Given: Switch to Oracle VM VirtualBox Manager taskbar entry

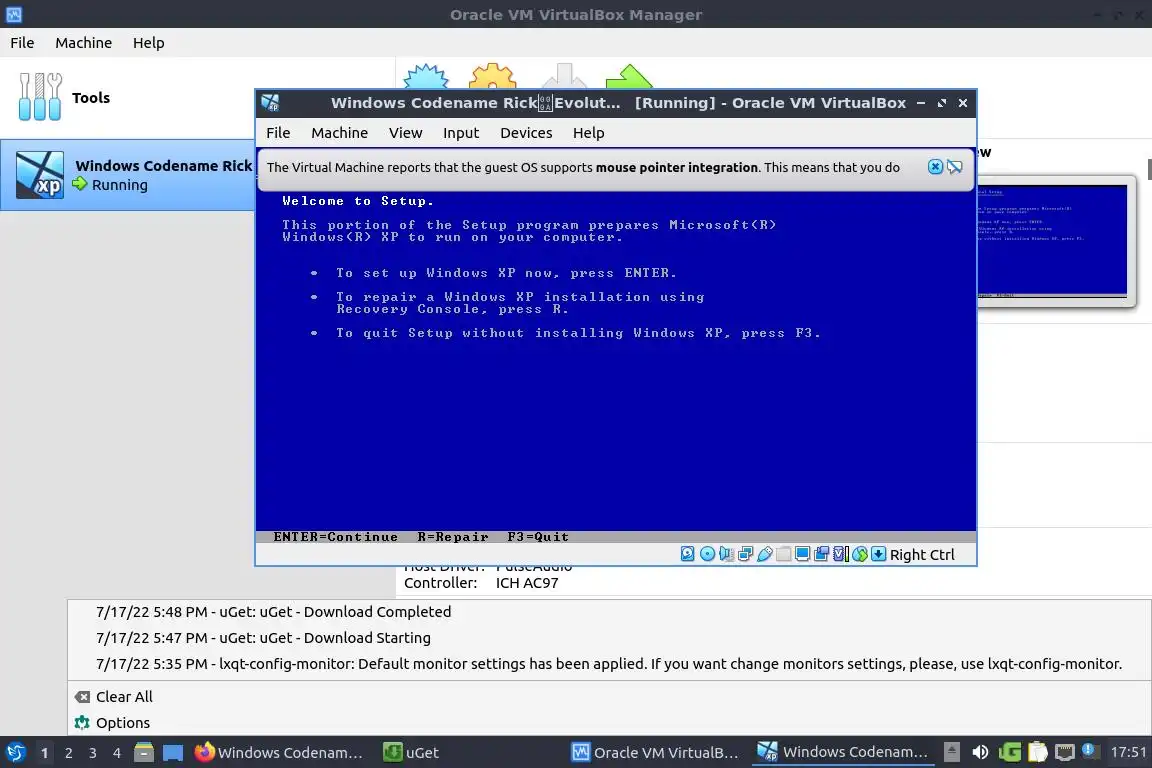Looking at the screenshot, I should pyautogui.click(x=656, y=752).
